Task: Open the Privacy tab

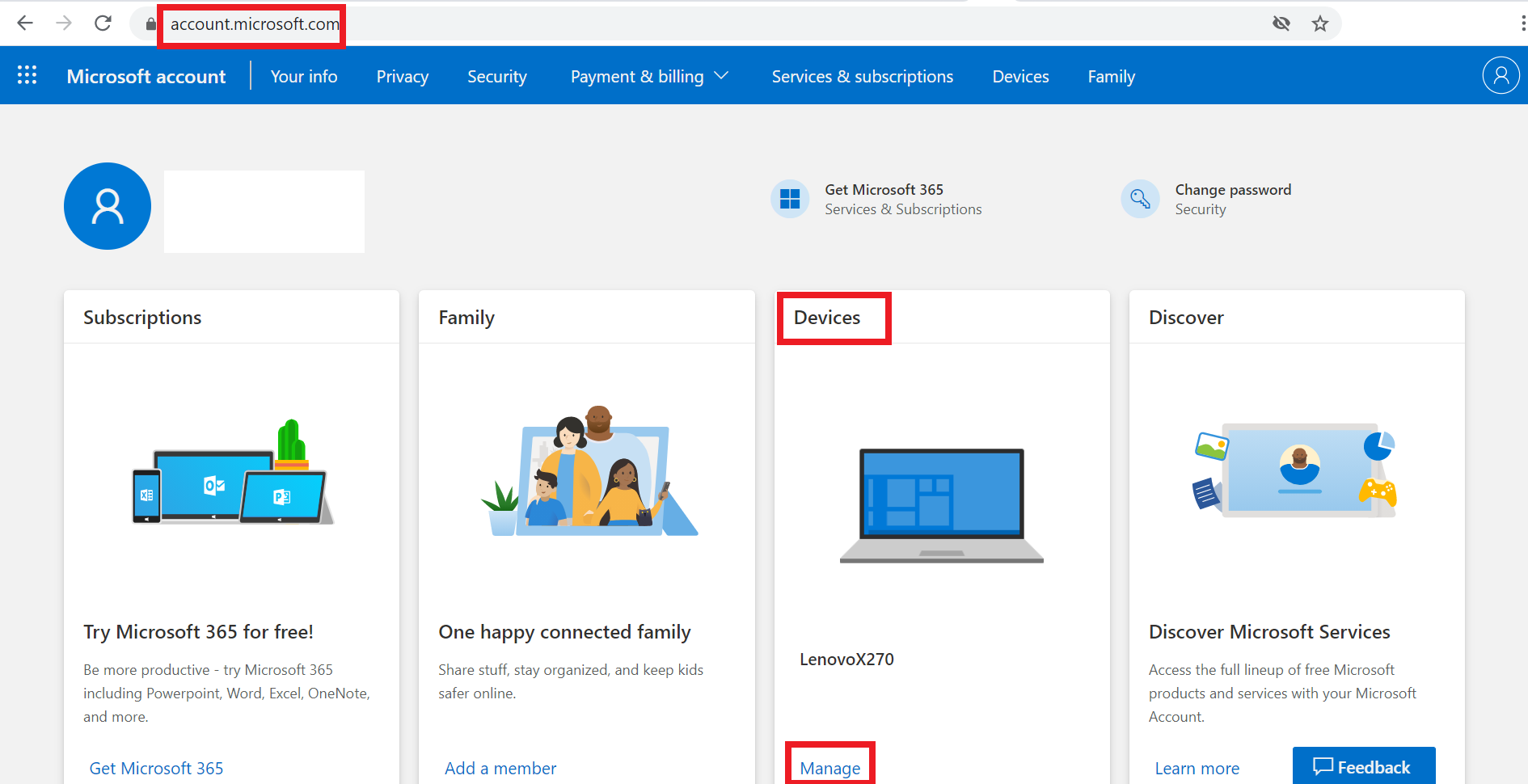Action: pyautogui.click(x=403, y=77)
